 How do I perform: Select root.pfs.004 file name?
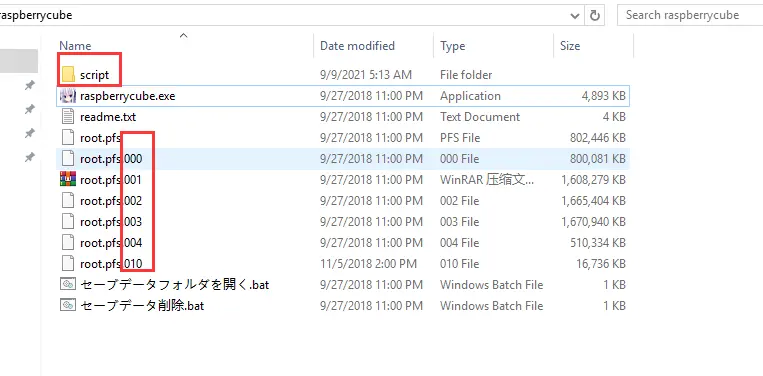111,243
